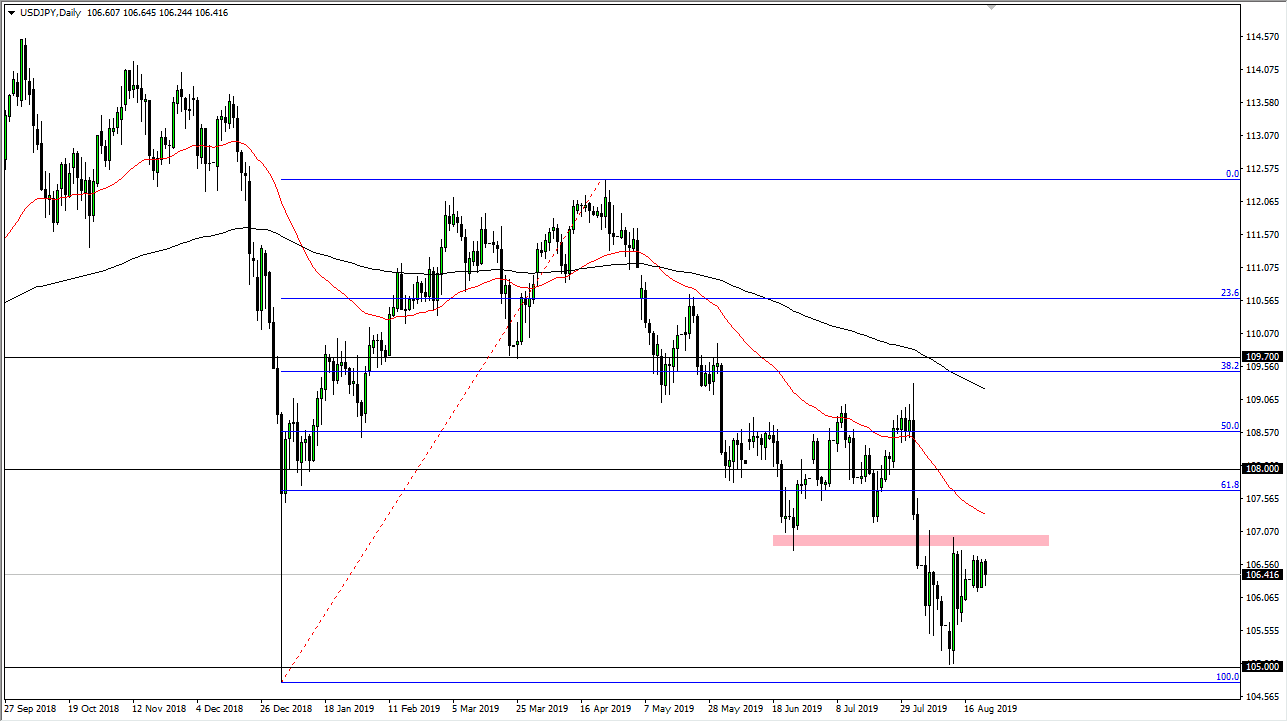This screenshot has height=722, width=1288.
Task: Select the pink resistance zone rectangle
Action: [910, 539]
